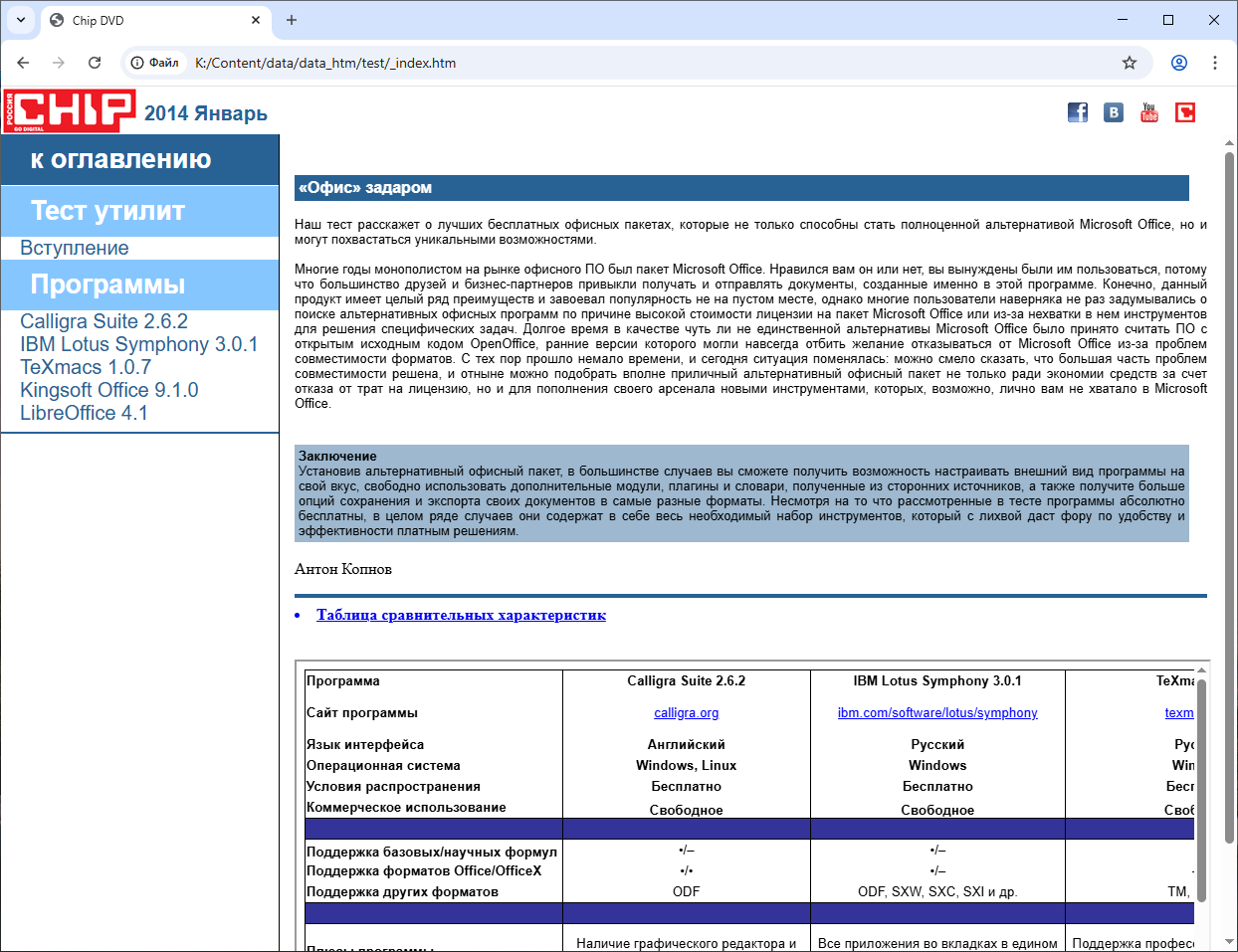Go back with browser back arrow
The image size is (1238, 952).
pos(23,63)
